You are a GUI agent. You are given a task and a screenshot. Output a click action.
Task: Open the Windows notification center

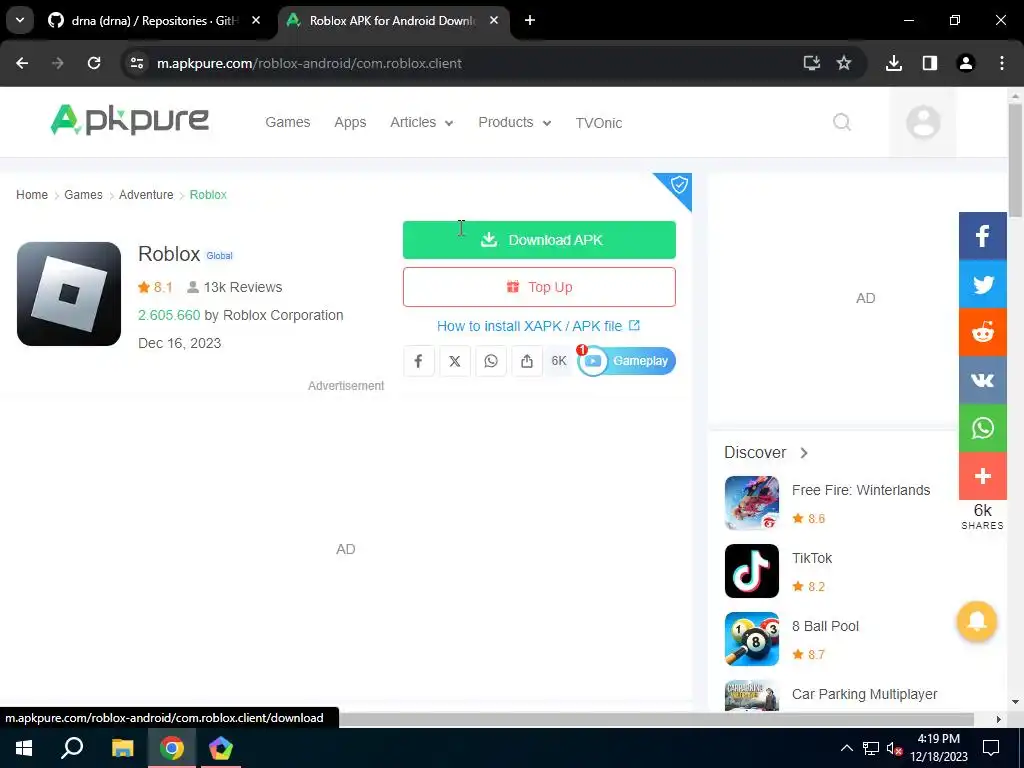[991, 748]
